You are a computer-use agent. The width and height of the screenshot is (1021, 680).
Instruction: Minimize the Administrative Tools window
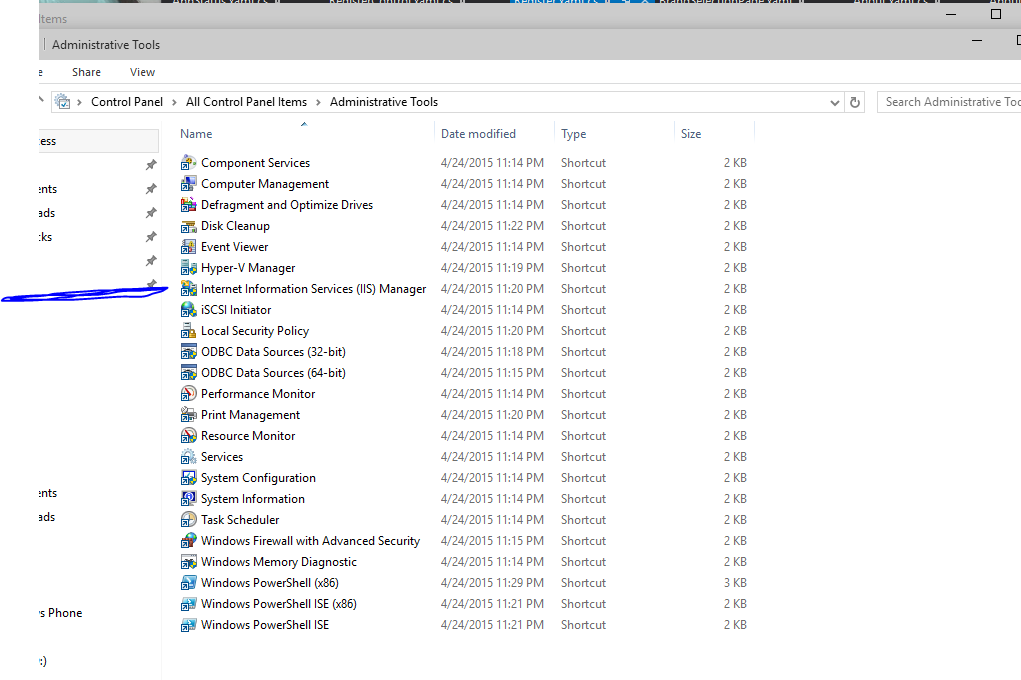[977, 40]
